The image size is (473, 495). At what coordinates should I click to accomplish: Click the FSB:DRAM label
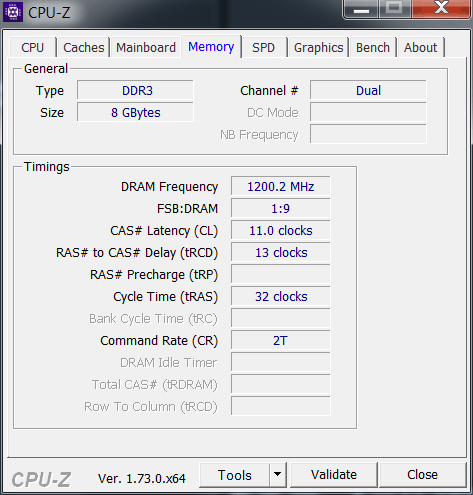pos(187,209)
